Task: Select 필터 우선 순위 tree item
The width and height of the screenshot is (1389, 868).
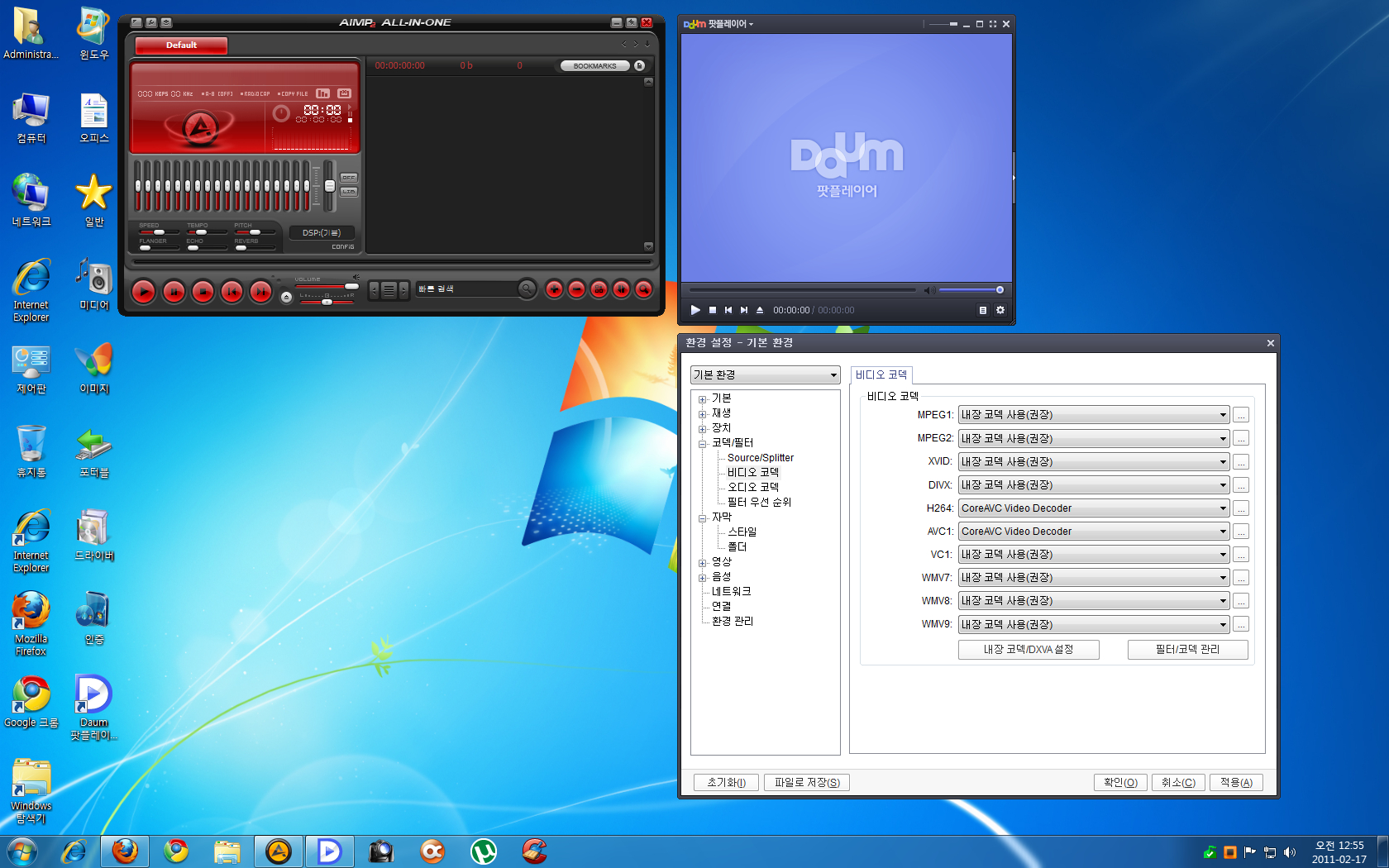Action: (759, 503)
